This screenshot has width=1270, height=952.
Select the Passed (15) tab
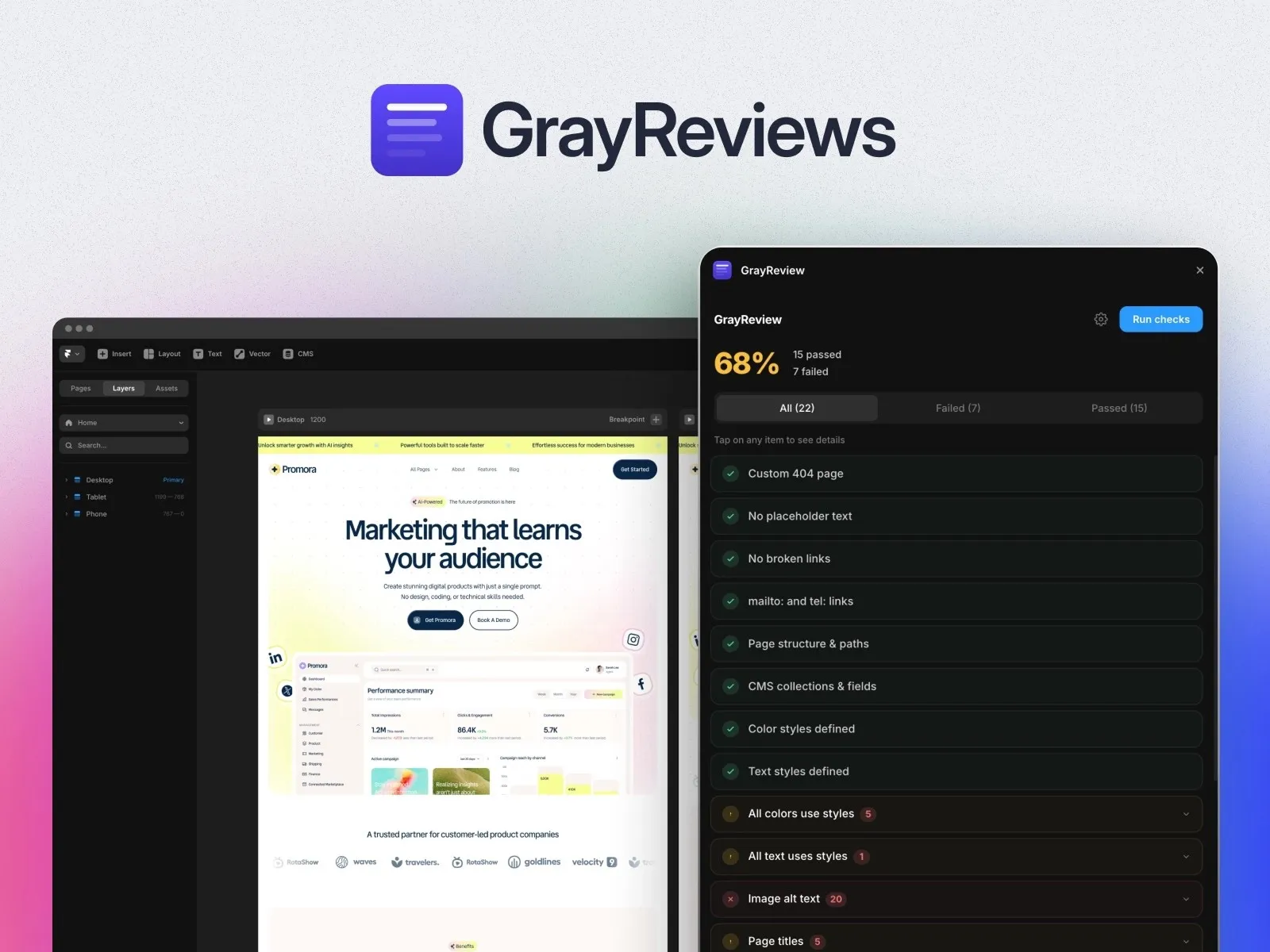point(1119,408)
